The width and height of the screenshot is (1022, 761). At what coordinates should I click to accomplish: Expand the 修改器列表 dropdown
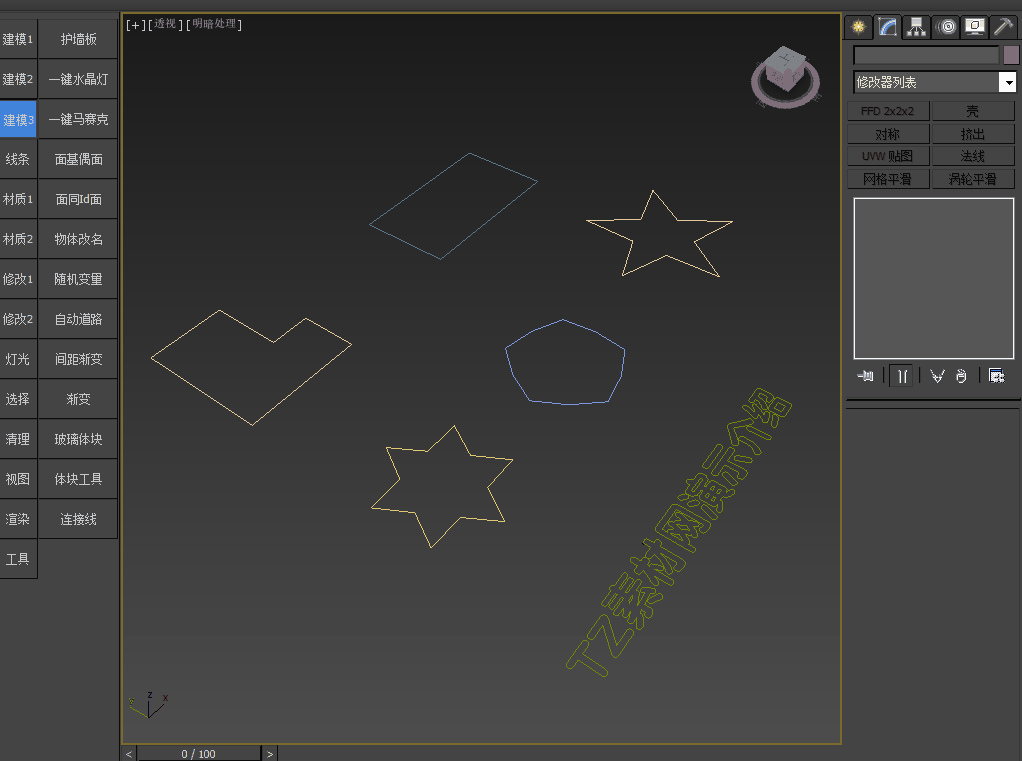[x=1007, y=83]
